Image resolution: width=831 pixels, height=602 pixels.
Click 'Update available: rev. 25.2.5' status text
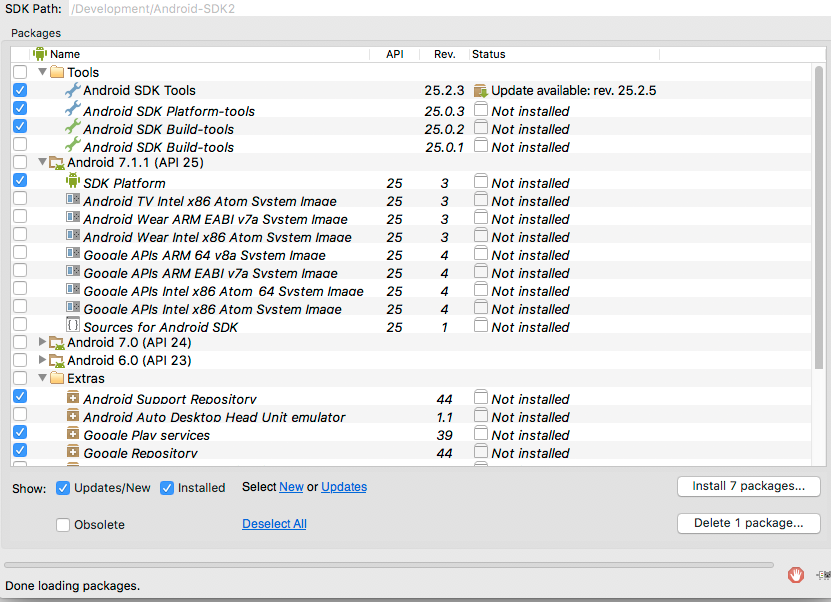(573, 91)
